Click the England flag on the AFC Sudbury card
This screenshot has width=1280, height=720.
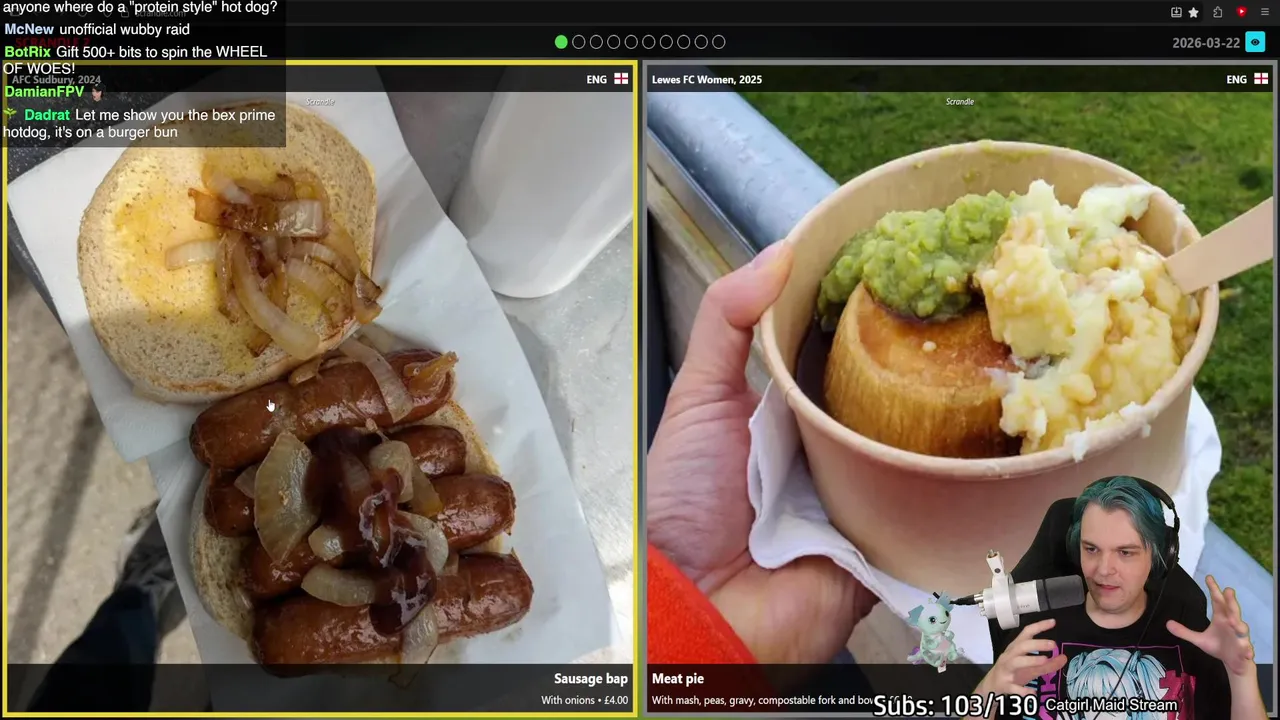pos(621,79)
